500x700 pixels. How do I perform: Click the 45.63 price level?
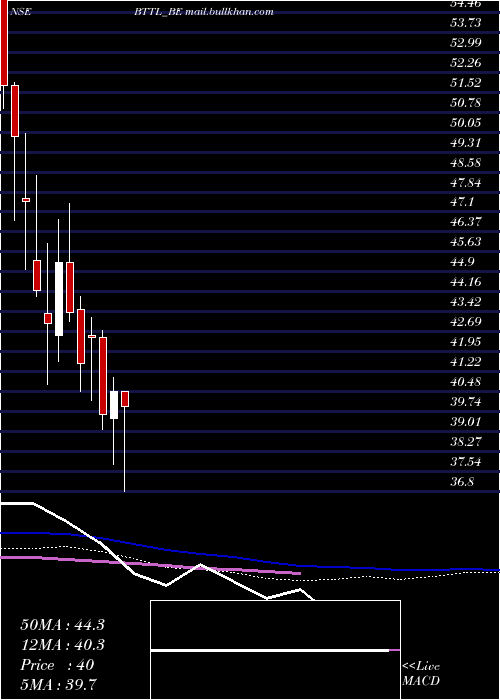click(x=466, y=242)
